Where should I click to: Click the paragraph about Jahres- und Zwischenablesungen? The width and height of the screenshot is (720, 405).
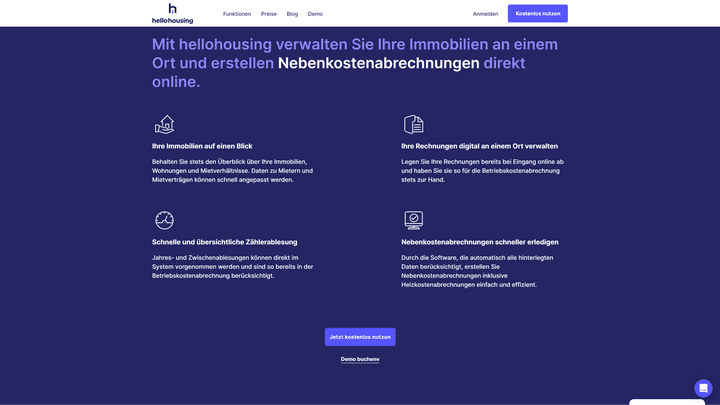tap(232, 266)
